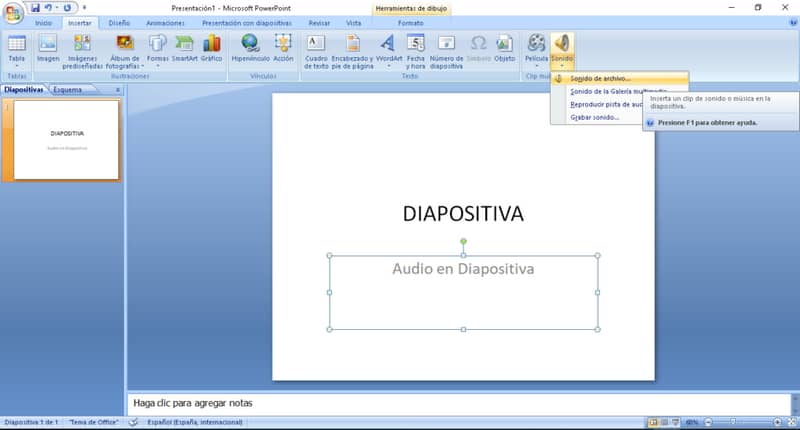The image size is (800, 430).
Task: Click in the Haga clic para agregar notas area
Action: click(x=459, y=403)
